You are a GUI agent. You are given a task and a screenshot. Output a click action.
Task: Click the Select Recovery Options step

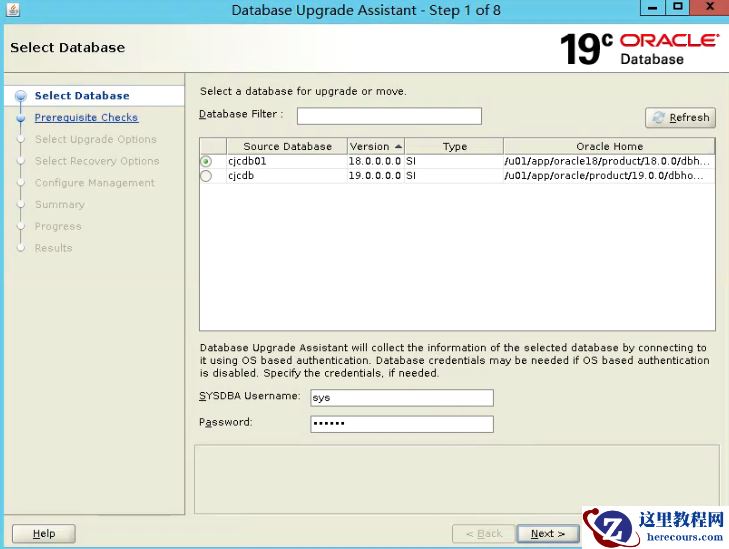tap(97, 161)
